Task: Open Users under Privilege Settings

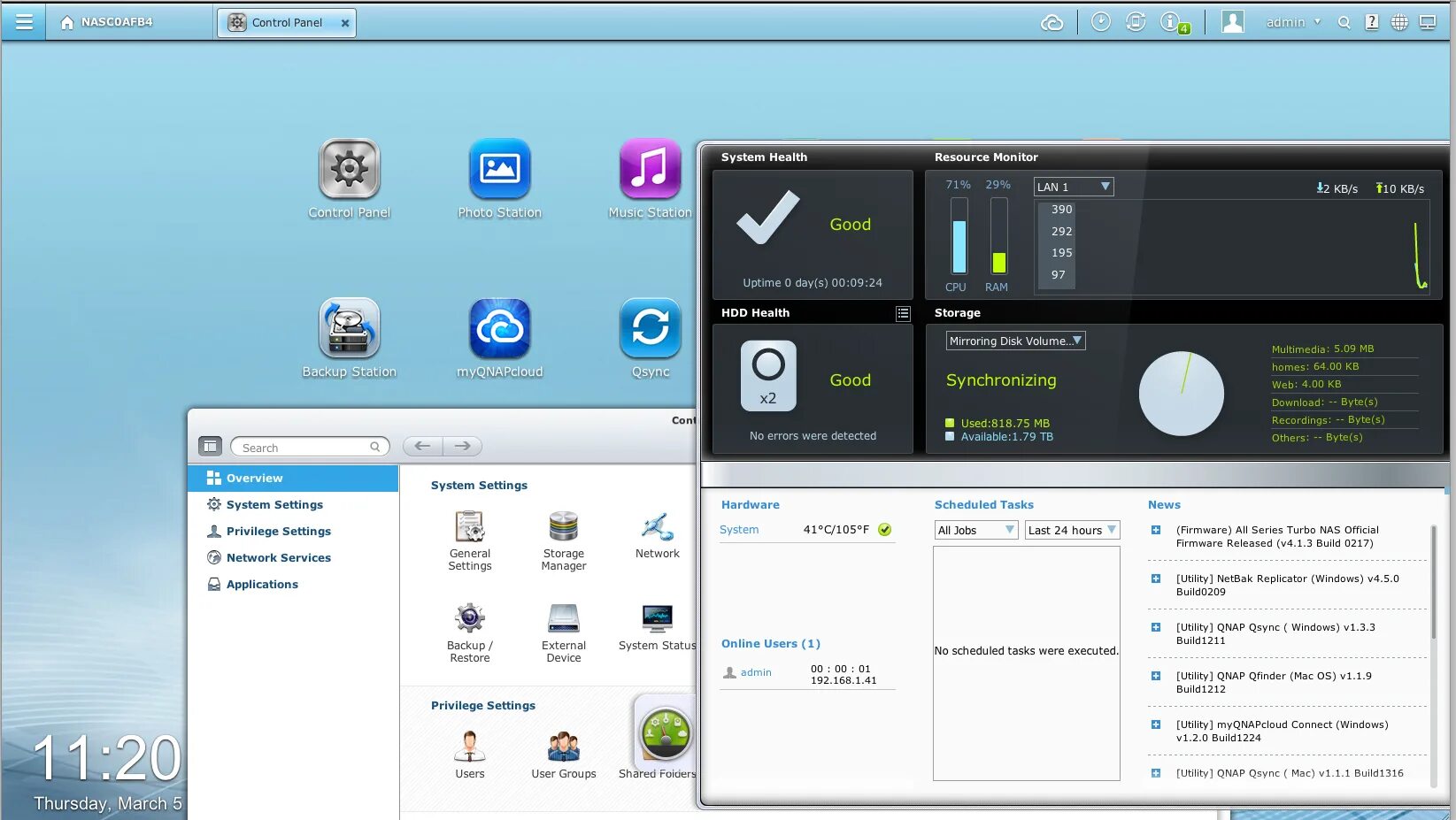Action: 470,755
